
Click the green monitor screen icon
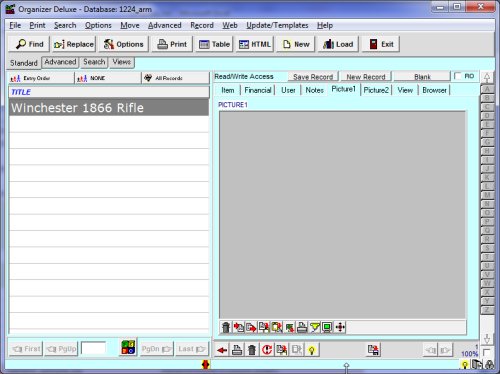pos(327,327)
